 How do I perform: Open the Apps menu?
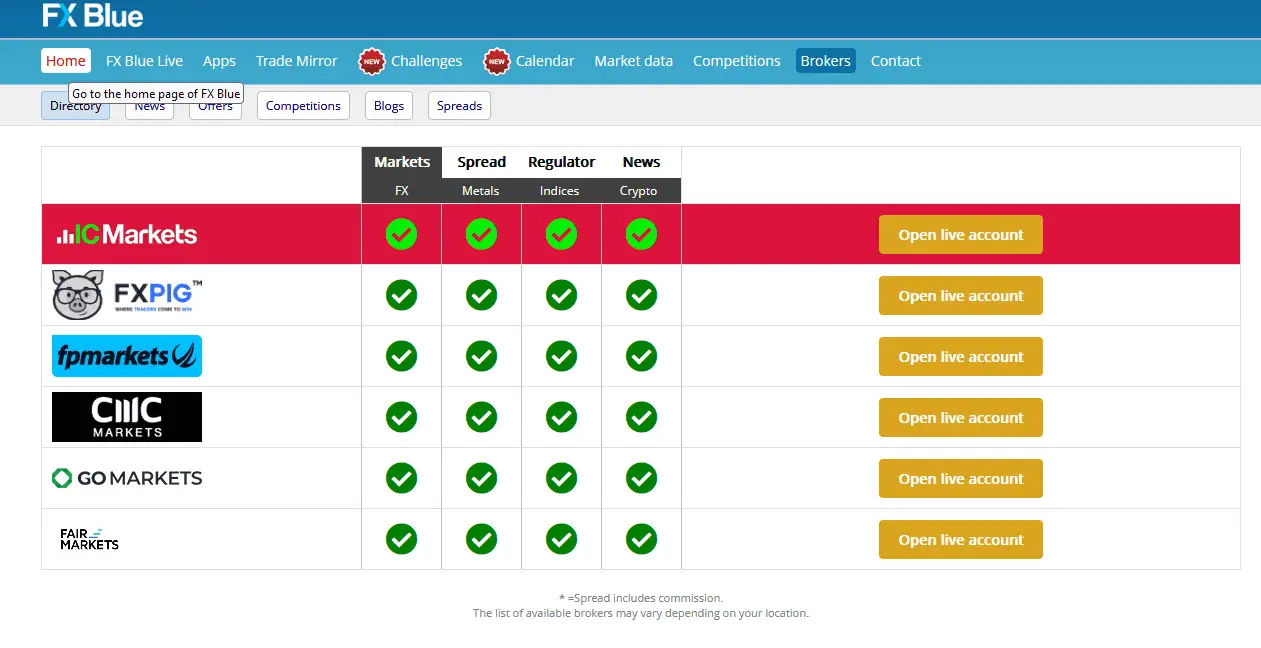tap(219, 61)
